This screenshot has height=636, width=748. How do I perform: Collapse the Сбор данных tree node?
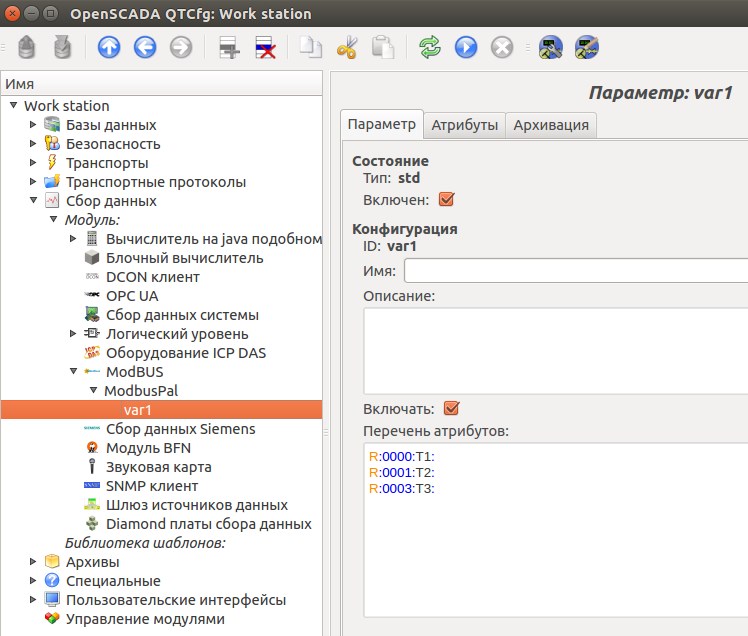tap(33, 201)
